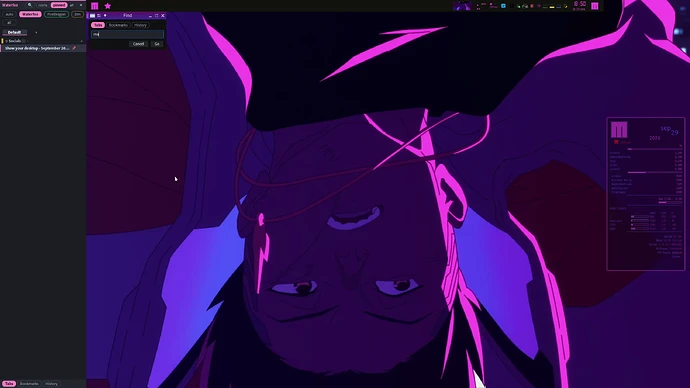The image size is (690, 388).
Task: Click the yellow indicator in top panel
Action: (x=552, y=7)
